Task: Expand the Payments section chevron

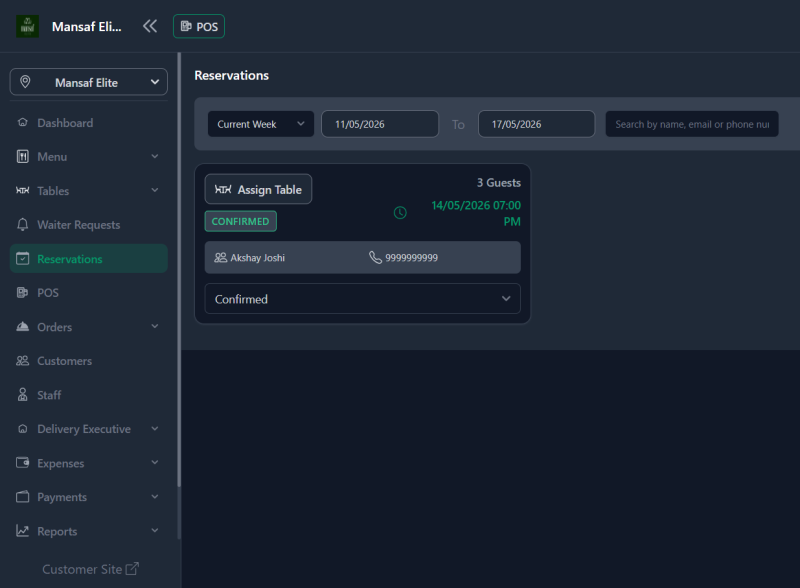Action: click(x=155, y=497)
